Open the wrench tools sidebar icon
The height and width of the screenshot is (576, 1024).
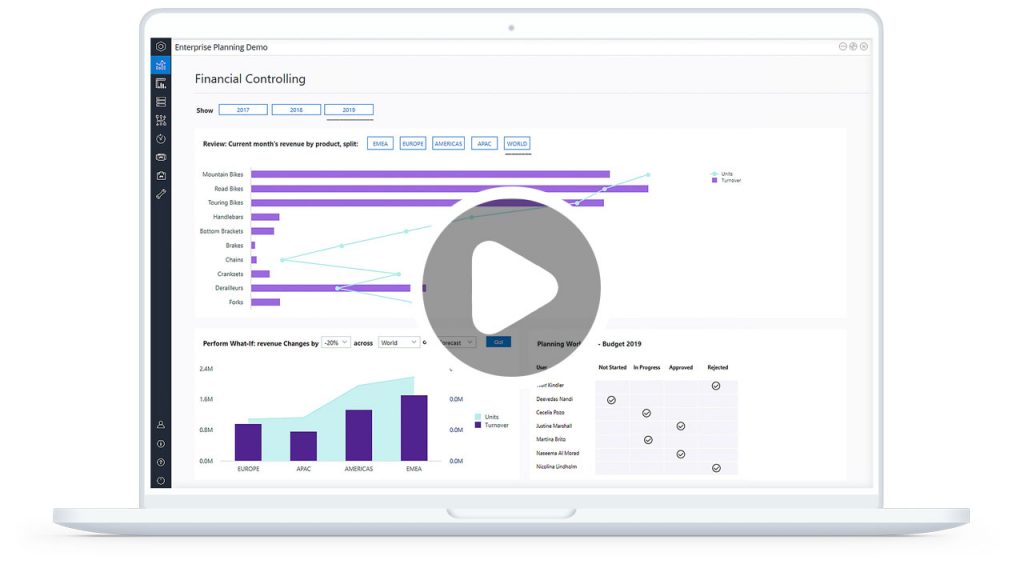click(161, 194)
